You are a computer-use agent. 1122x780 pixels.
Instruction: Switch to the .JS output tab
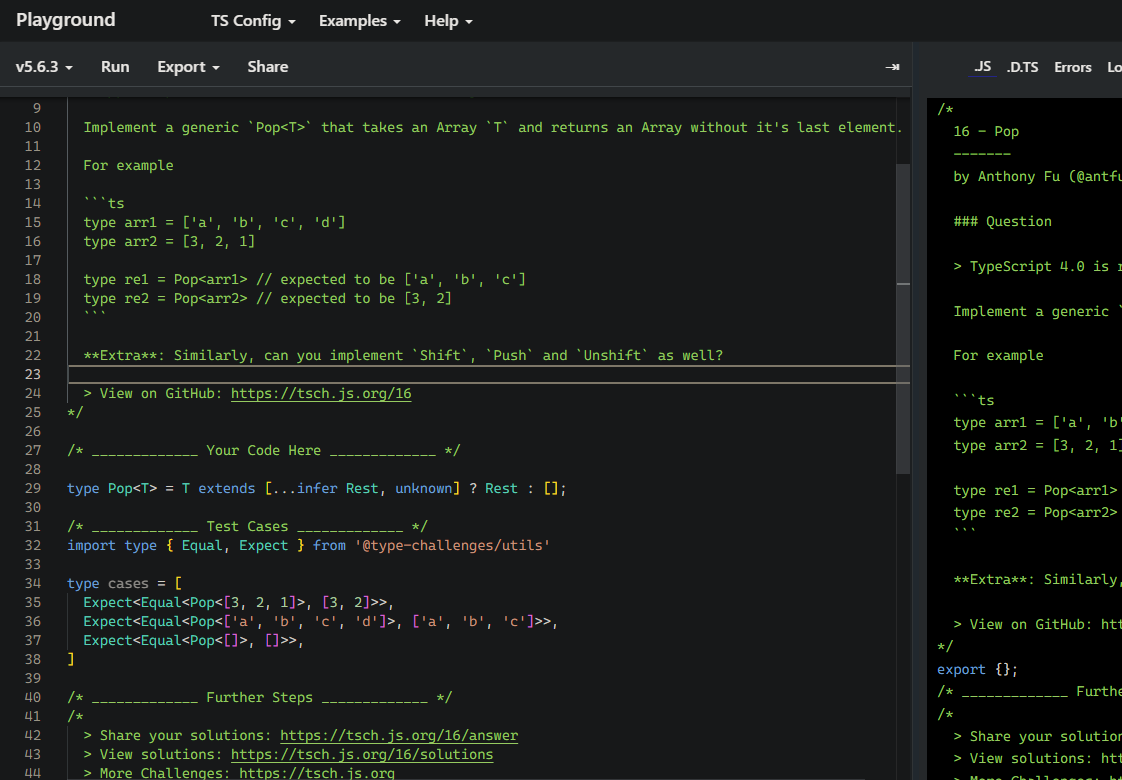(x=982, y=67)
